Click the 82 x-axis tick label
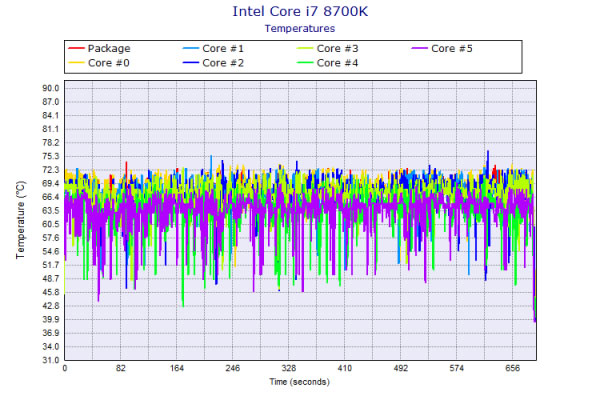The image size is (600, 400). [x=121, y=368]
